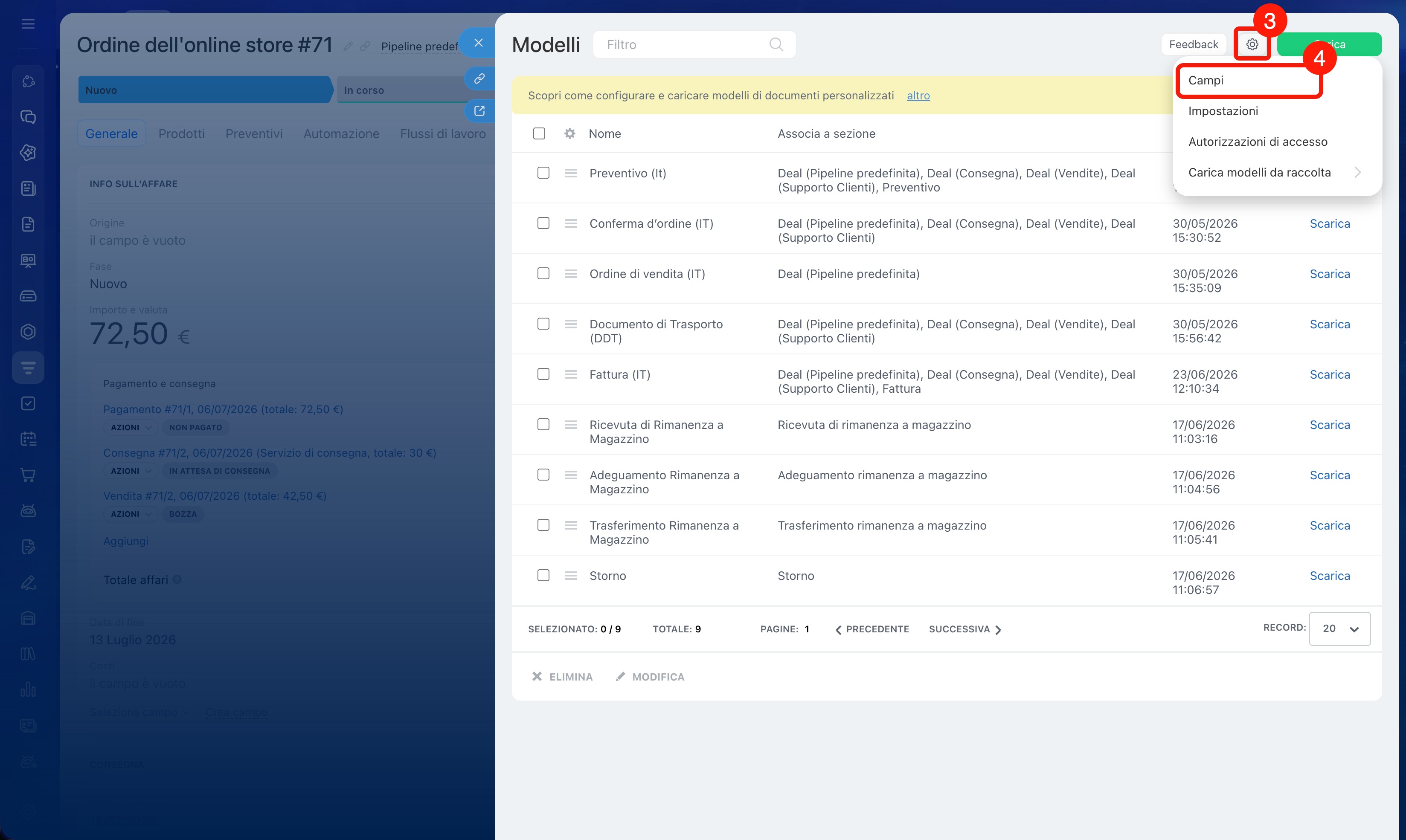Toggle the select-all checkbox in table header

(539, 133)
